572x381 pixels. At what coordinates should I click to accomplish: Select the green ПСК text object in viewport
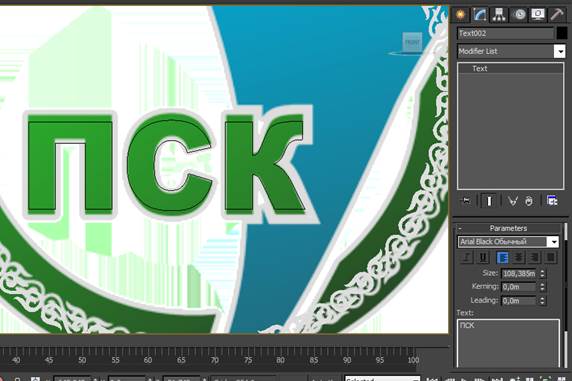click(166, 164)
